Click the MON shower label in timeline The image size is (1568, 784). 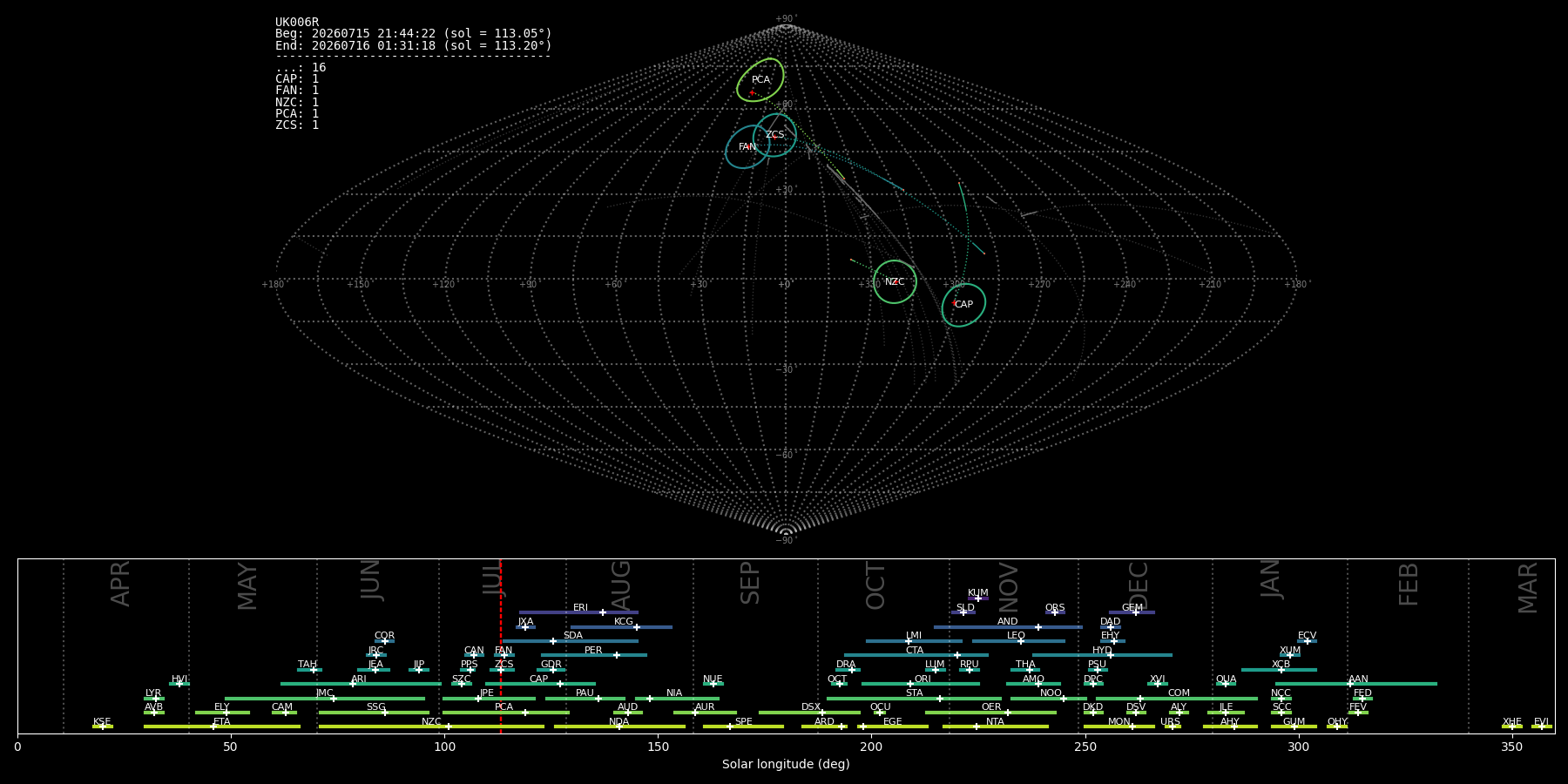[1119, 722]
